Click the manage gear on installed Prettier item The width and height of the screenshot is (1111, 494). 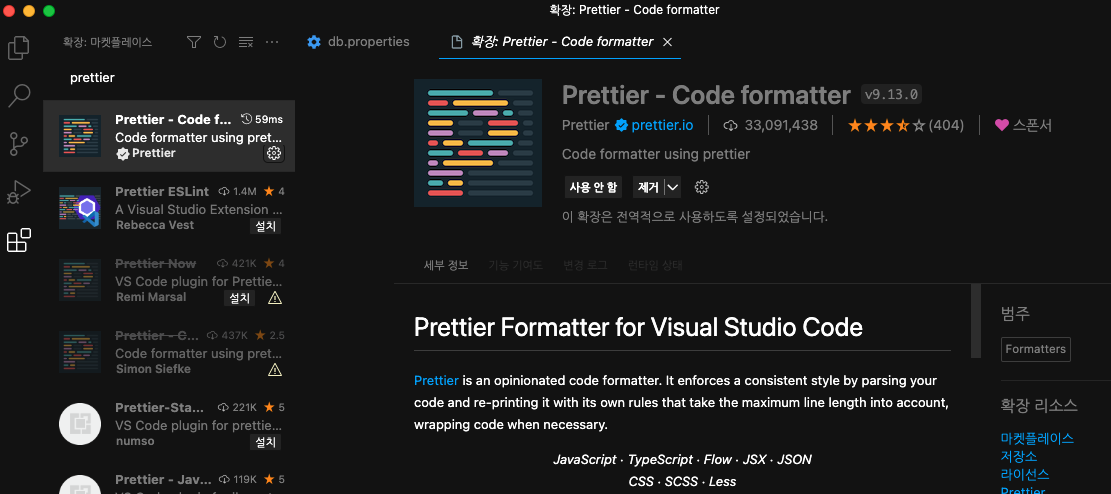(274, 153)
